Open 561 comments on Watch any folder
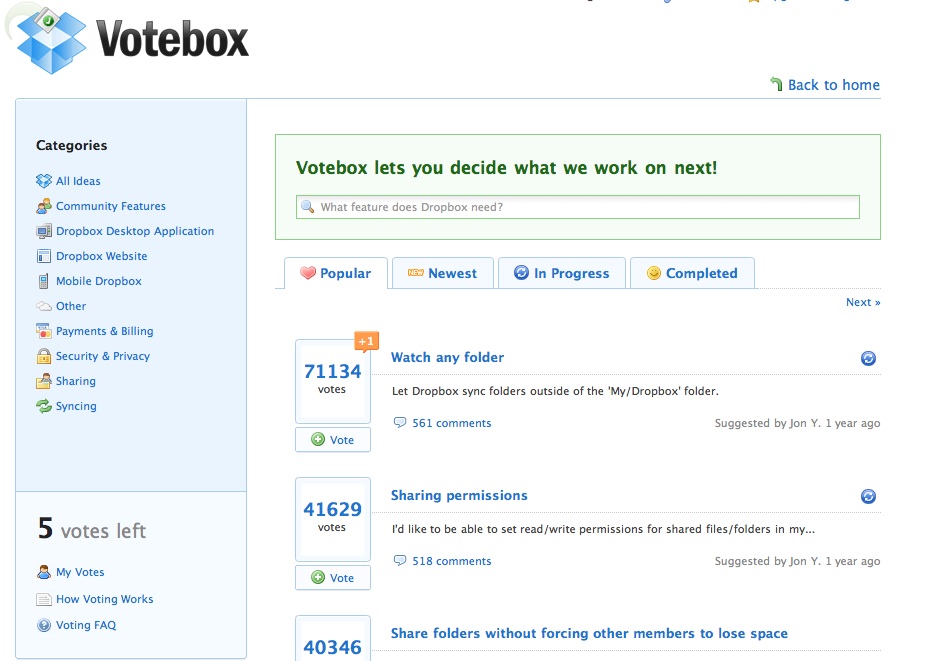This screenshot has height=661, width=925. click(451, 423)
